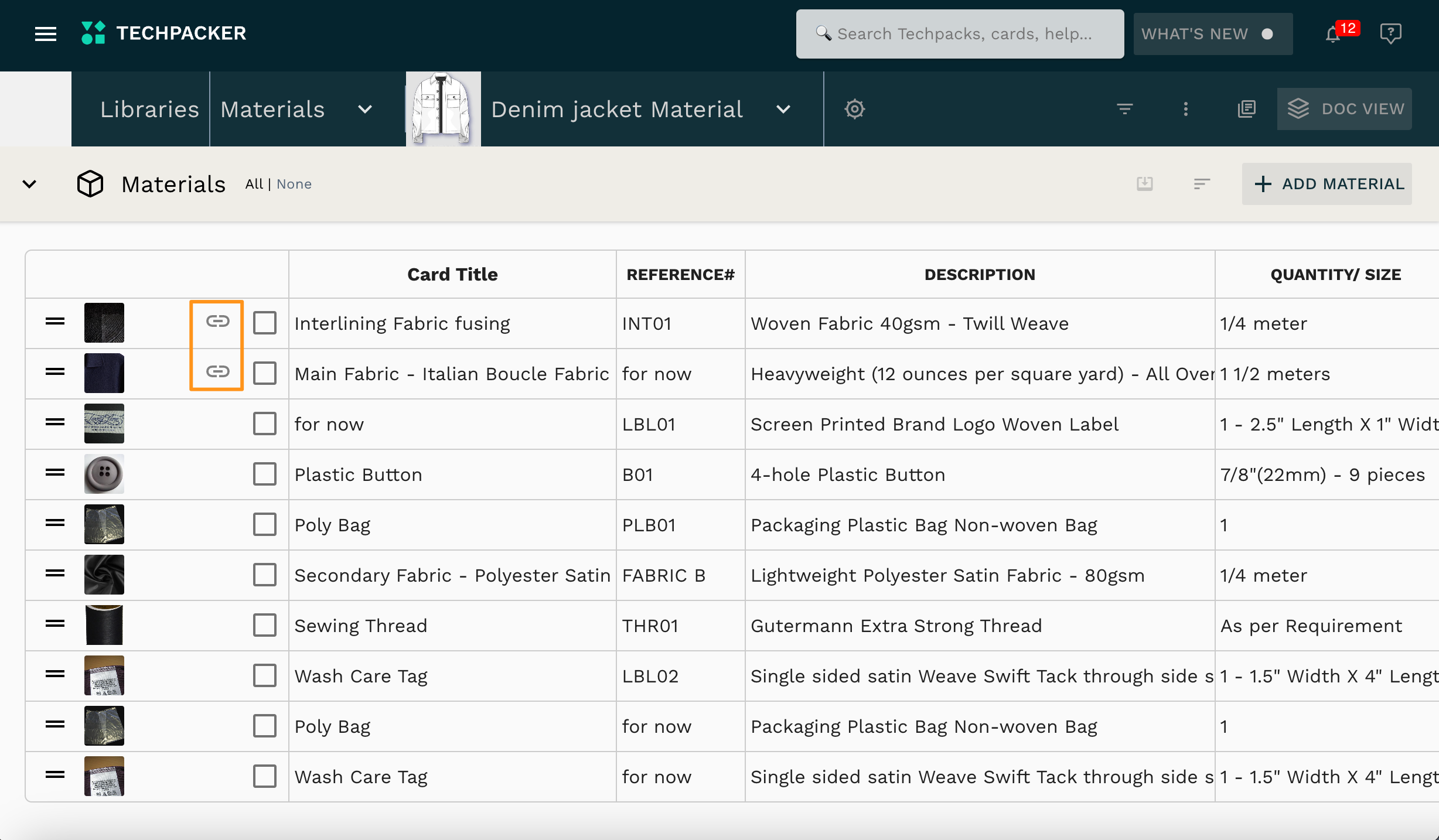Check the Plastic Button row checkbox

click(x=265, y=474)
